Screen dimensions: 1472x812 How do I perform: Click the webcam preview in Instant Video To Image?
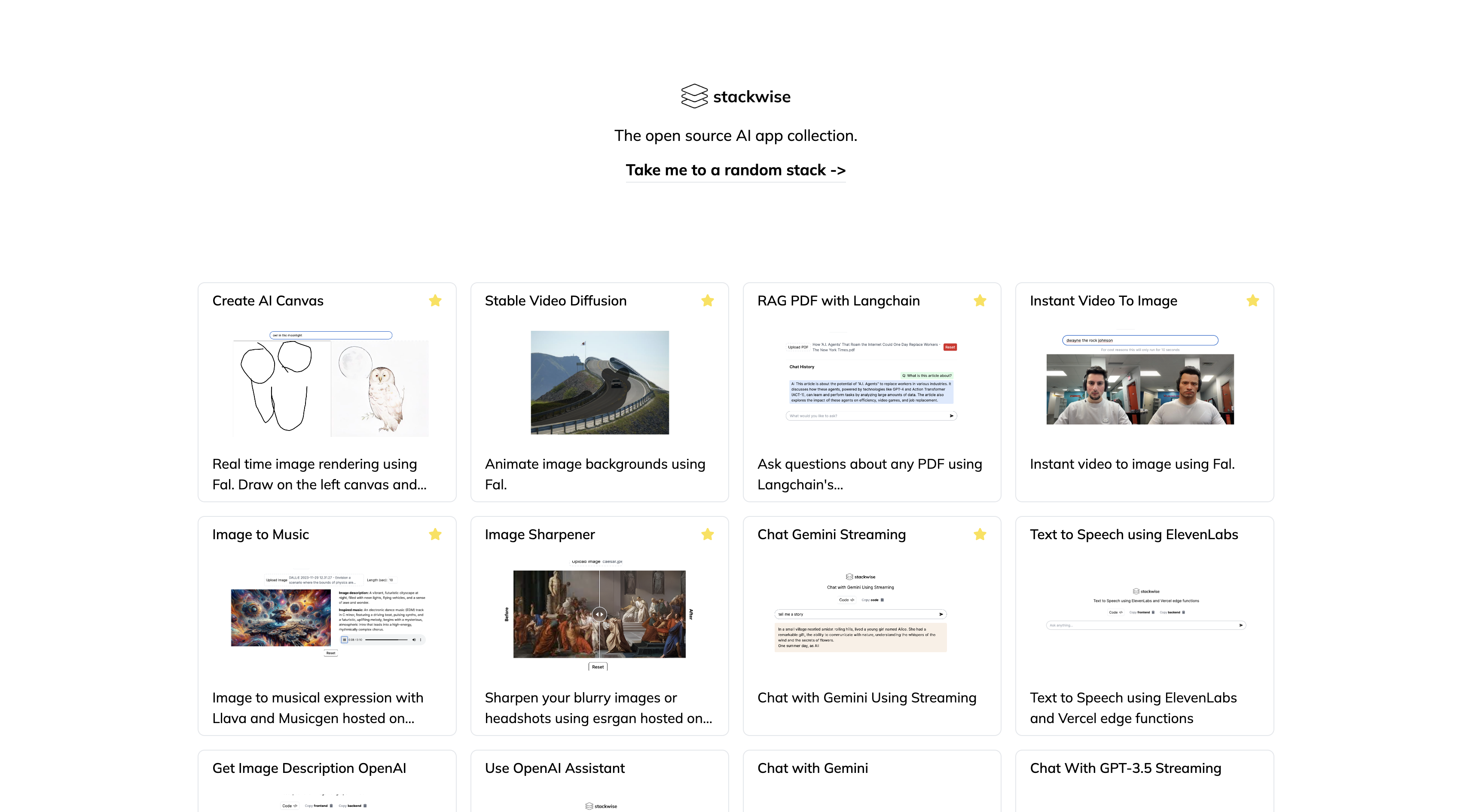coord(1139,389)
